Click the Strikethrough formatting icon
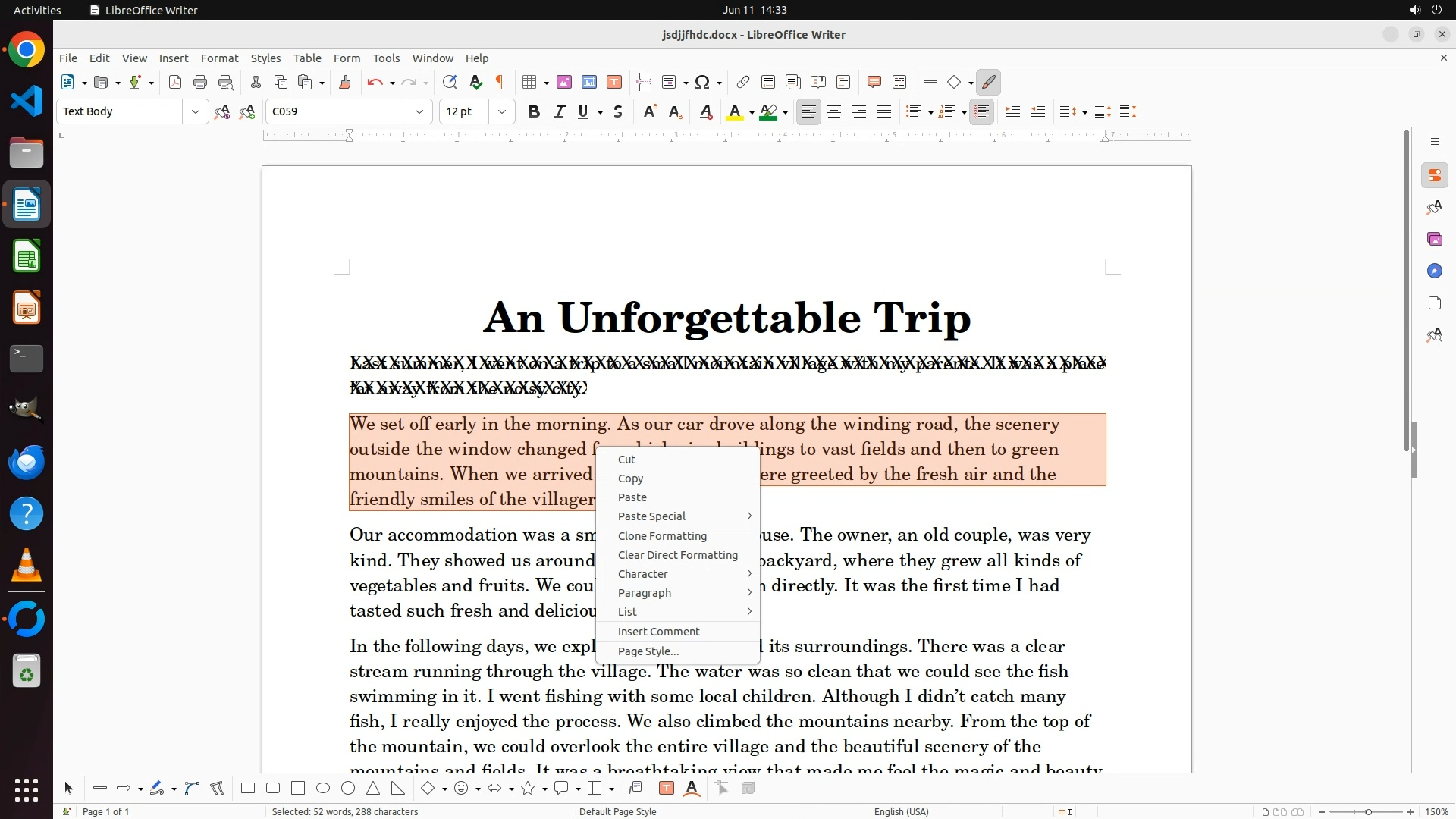Viewport: 1456px width, 819px height. coord(618,112)
